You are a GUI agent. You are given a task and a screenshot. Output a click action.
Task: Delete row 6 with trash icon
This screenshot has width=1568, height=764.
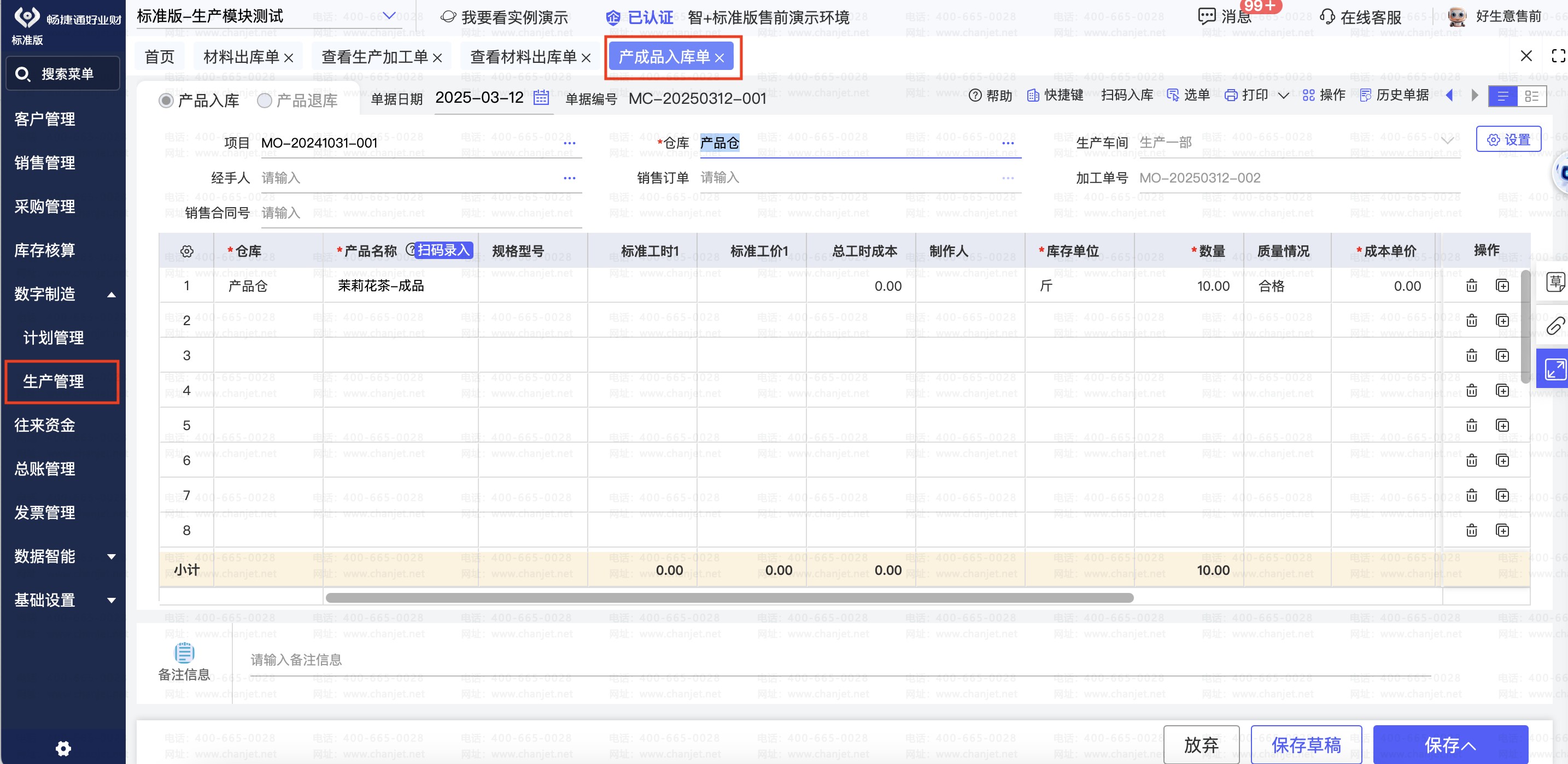click(x=1471, y=460)
